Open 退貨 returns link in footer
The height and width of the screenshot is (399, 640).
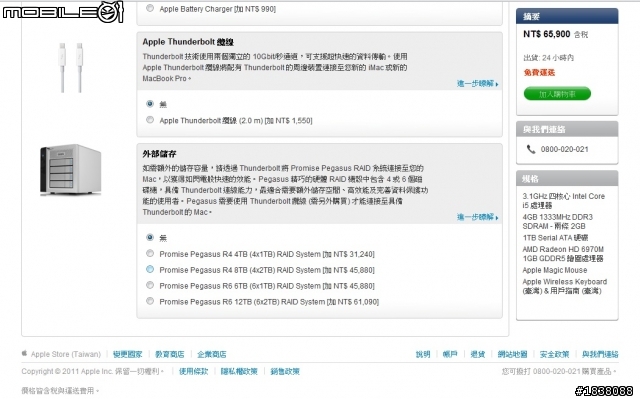click(478, 354)
